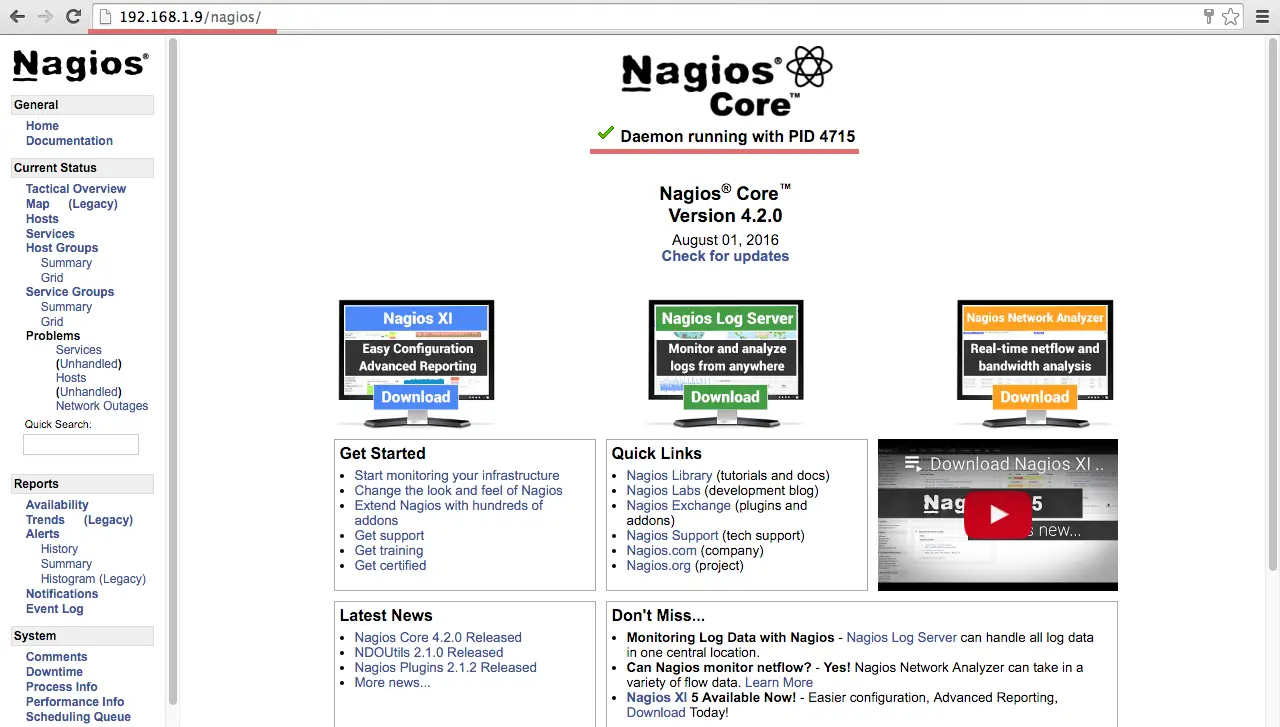Open Downtime in System section
Screen dimensions: 1280x727
tap(54, 672)
